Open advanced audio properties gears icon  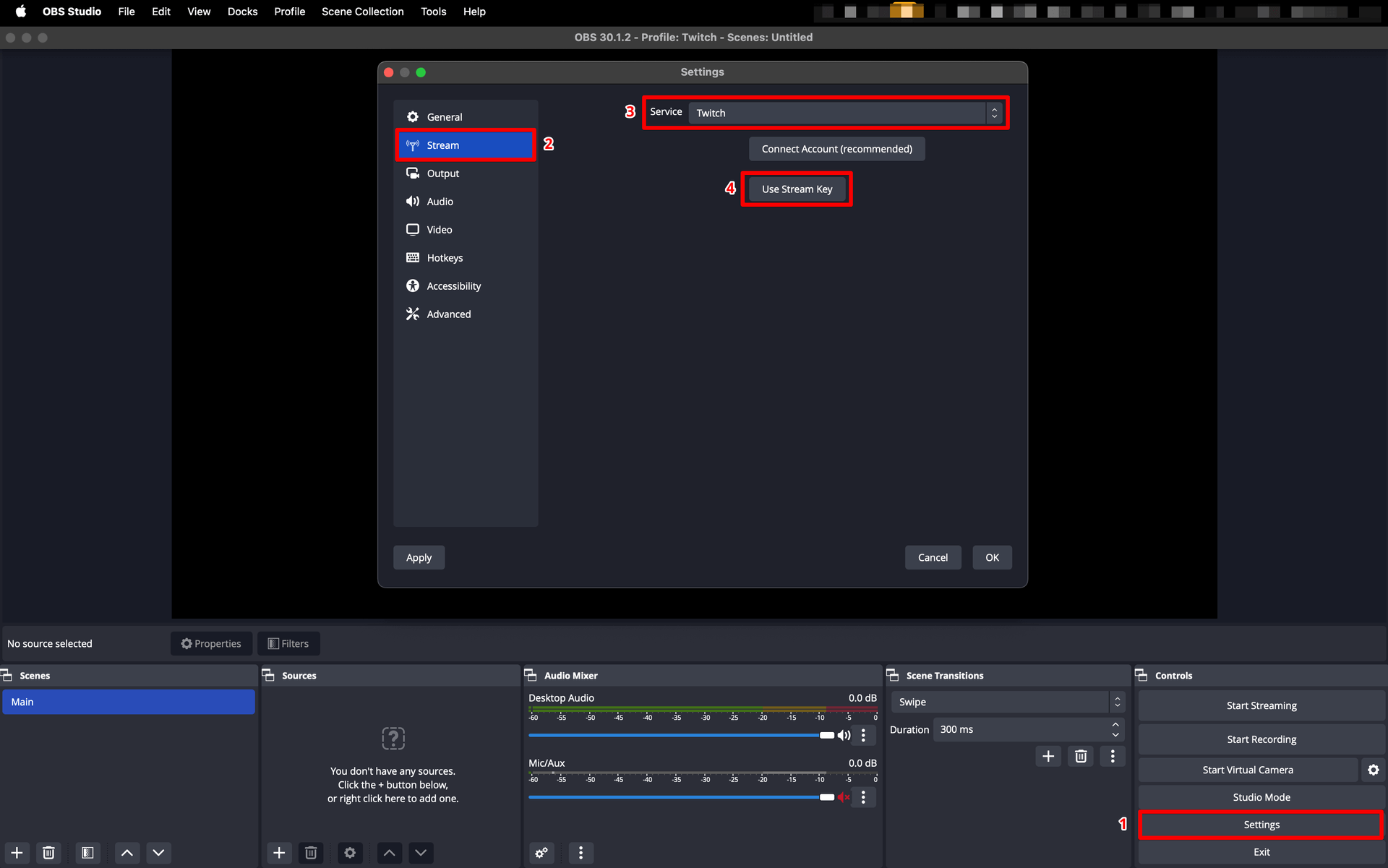pyautogui.click(x=541, y=853)
